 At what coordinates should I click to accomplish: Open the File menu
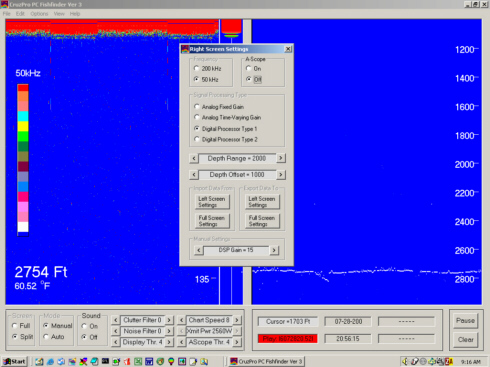(7, 14)
